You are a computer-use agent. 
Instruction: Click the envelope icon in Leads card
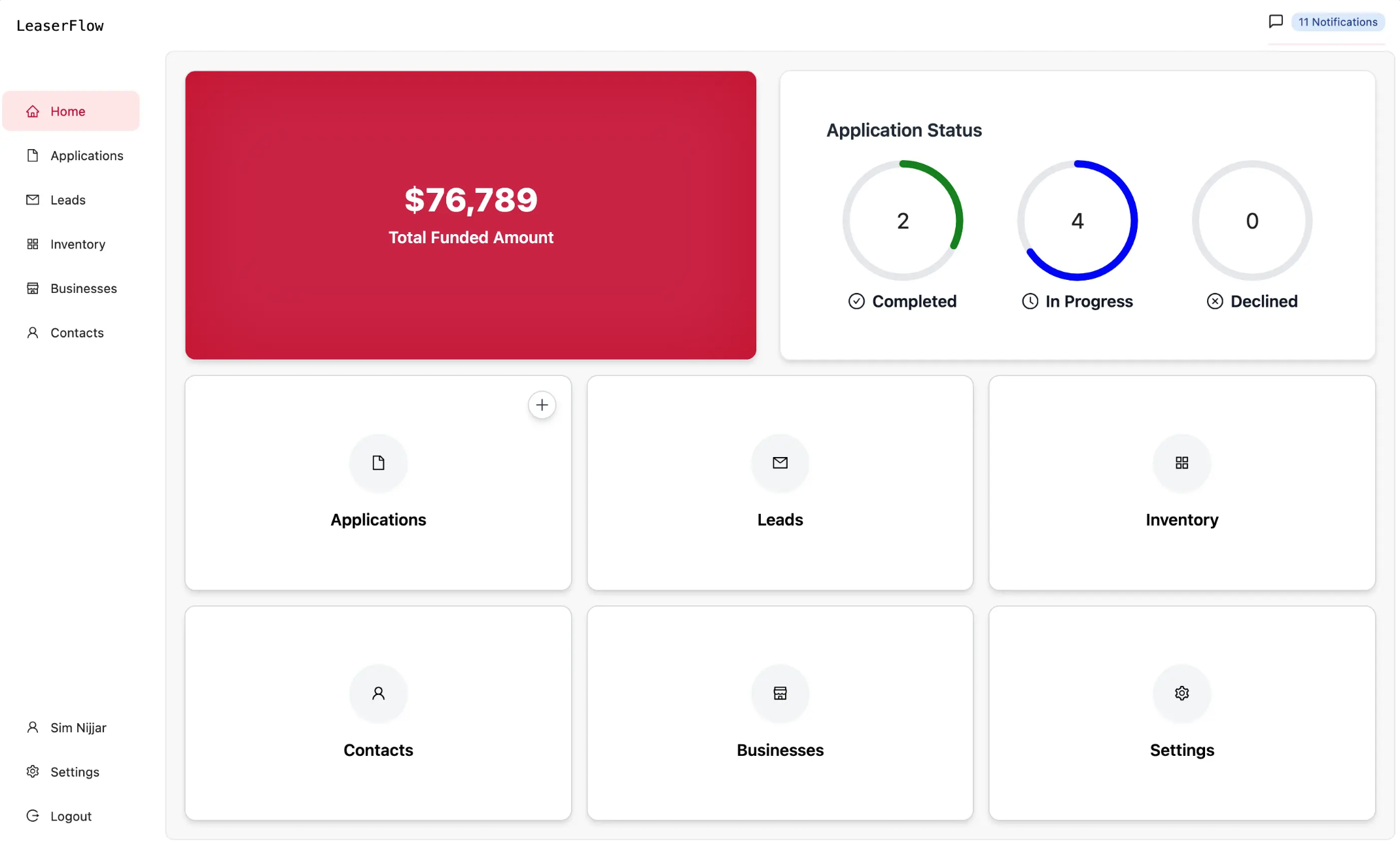click(x=780, y=463)
